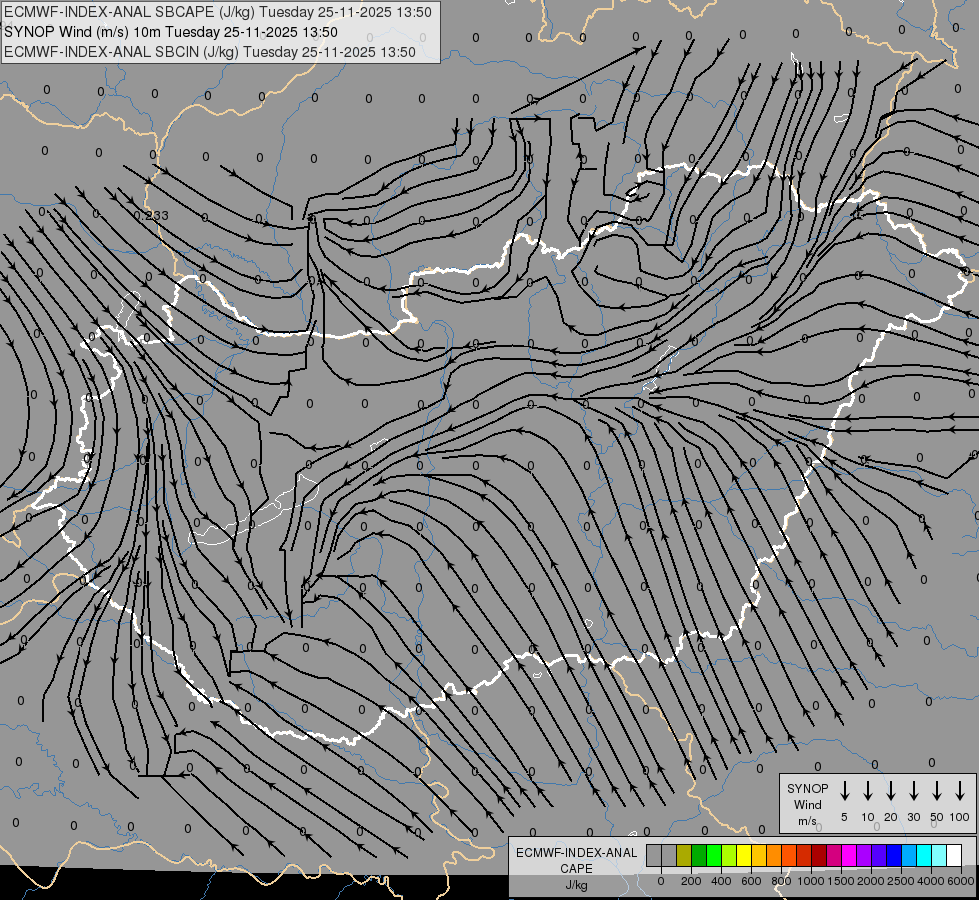Screen dimensions: 979x900
Task: Pick the white swatch on CAPE scale
Action: [954, 856]
